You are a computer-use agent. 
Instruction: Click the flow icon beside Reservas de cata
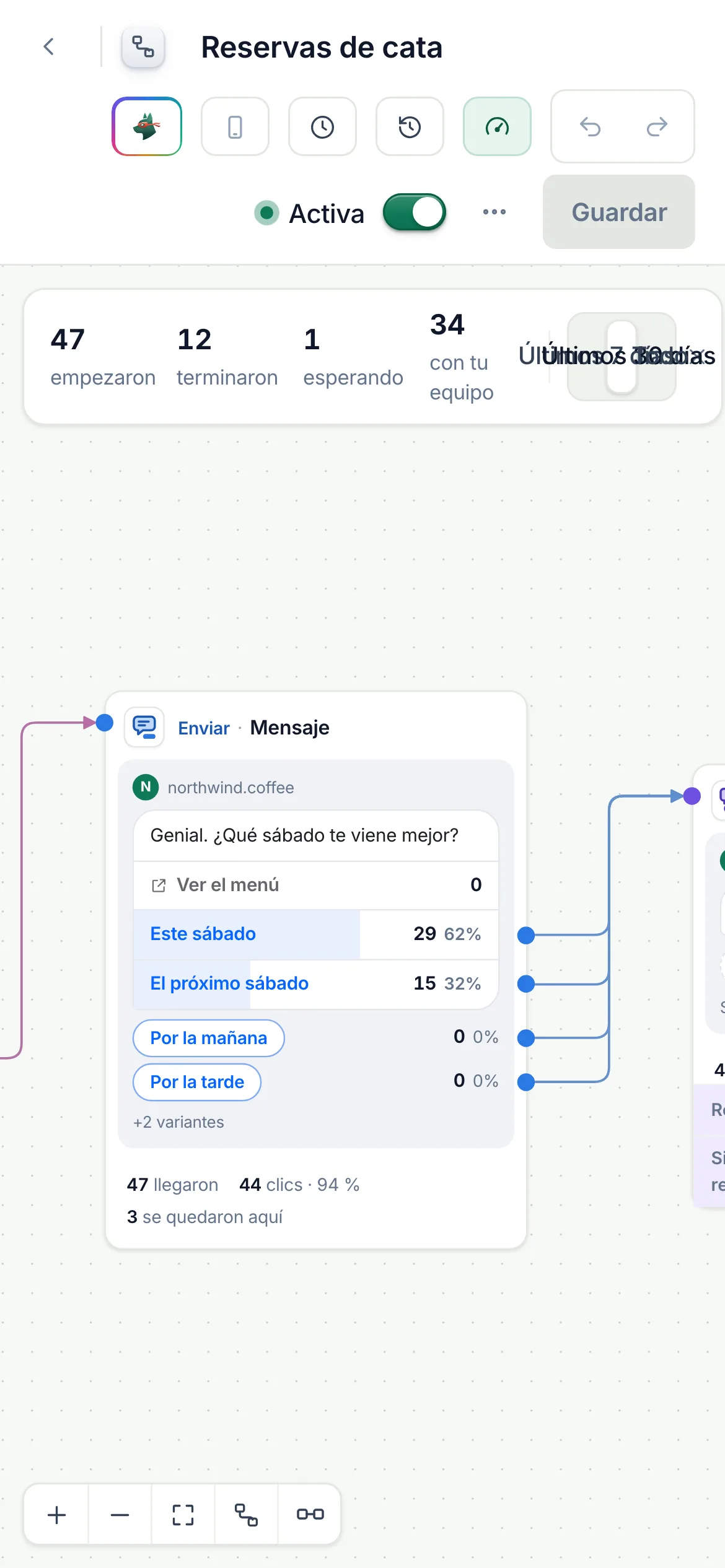pyautogui.click(x=143, y=46)
